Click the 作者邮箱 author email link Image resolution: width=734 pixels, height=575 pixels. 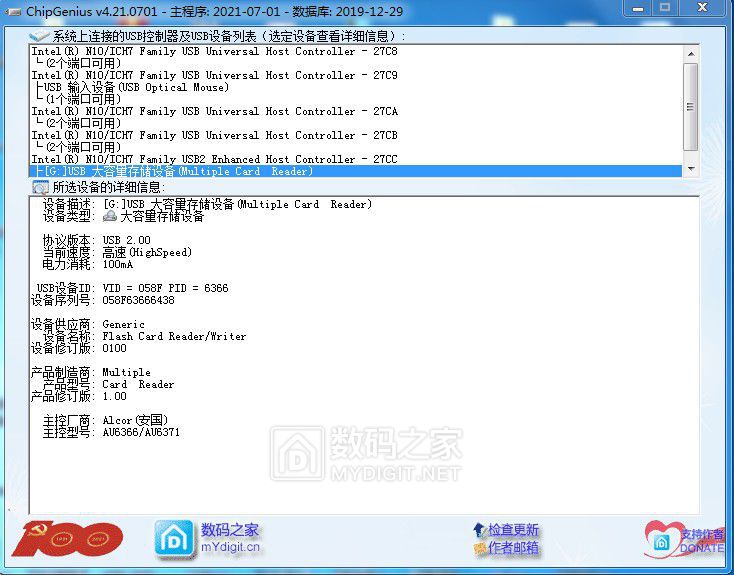[x=513, y=548]
